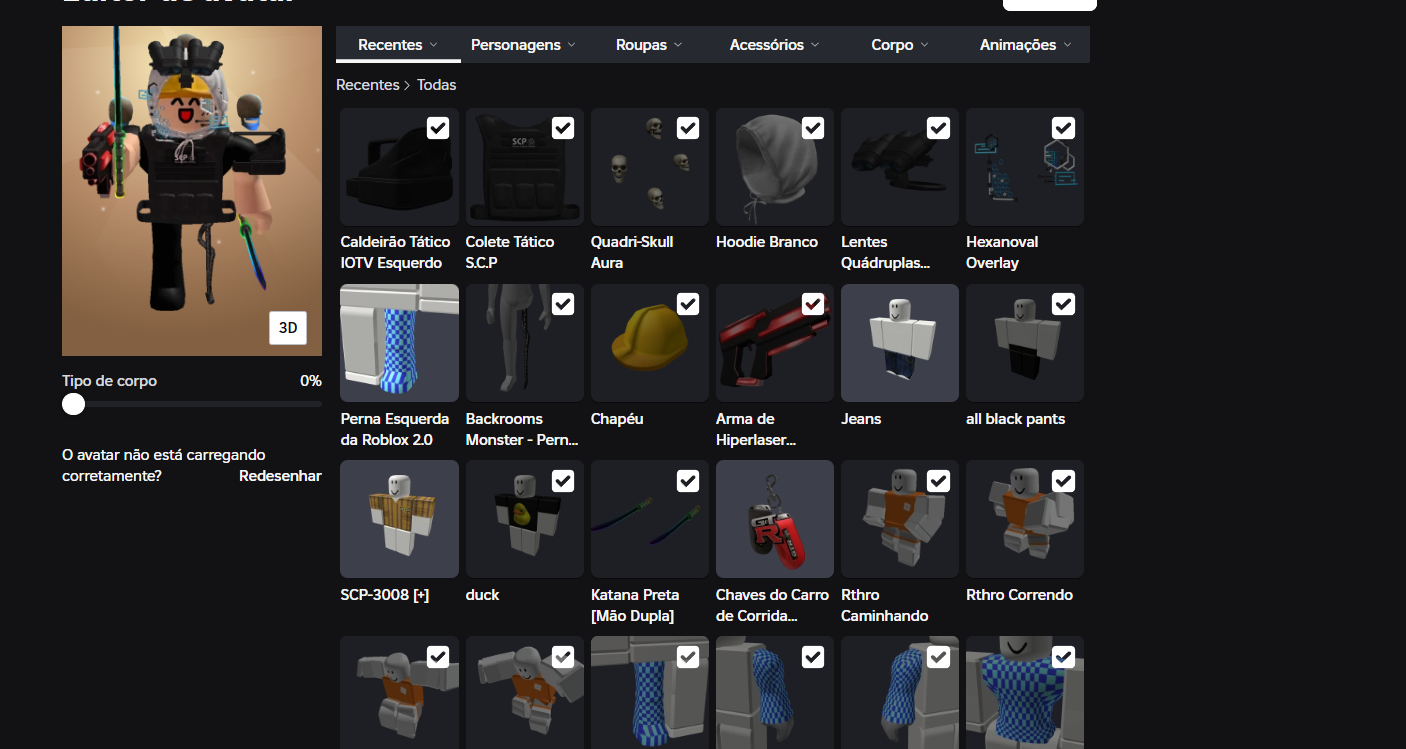Open the Hoodie Branco name link
1406x749 pixels.
[767, 242]
